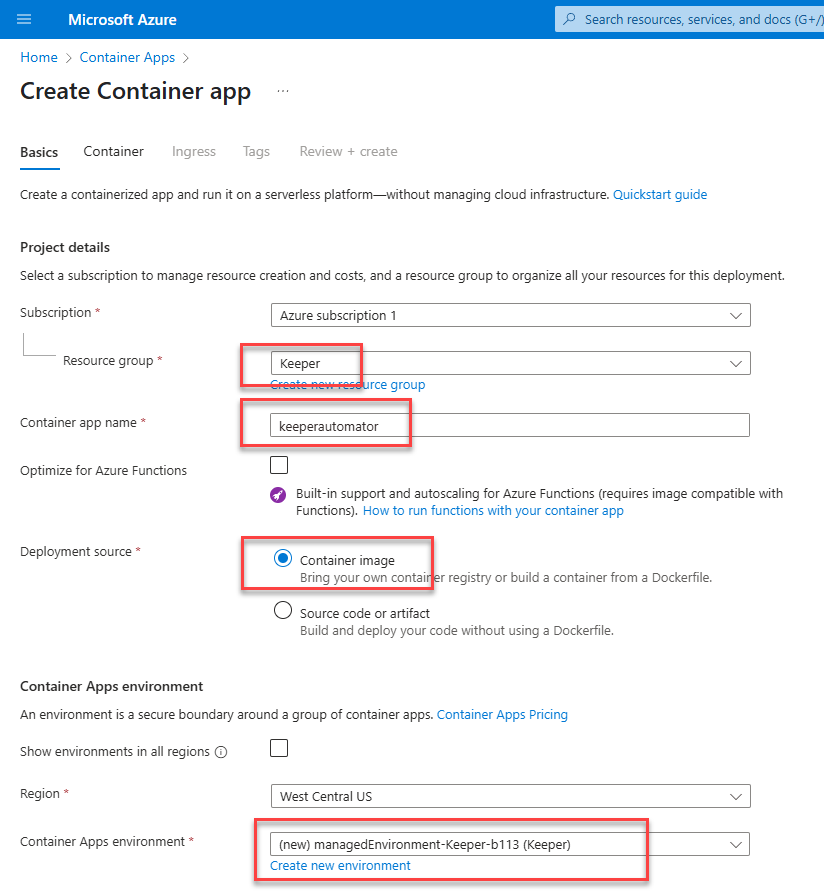Enable Optimize for Azure Functions checkbox

pyautogui.click(x=279, y=465)
